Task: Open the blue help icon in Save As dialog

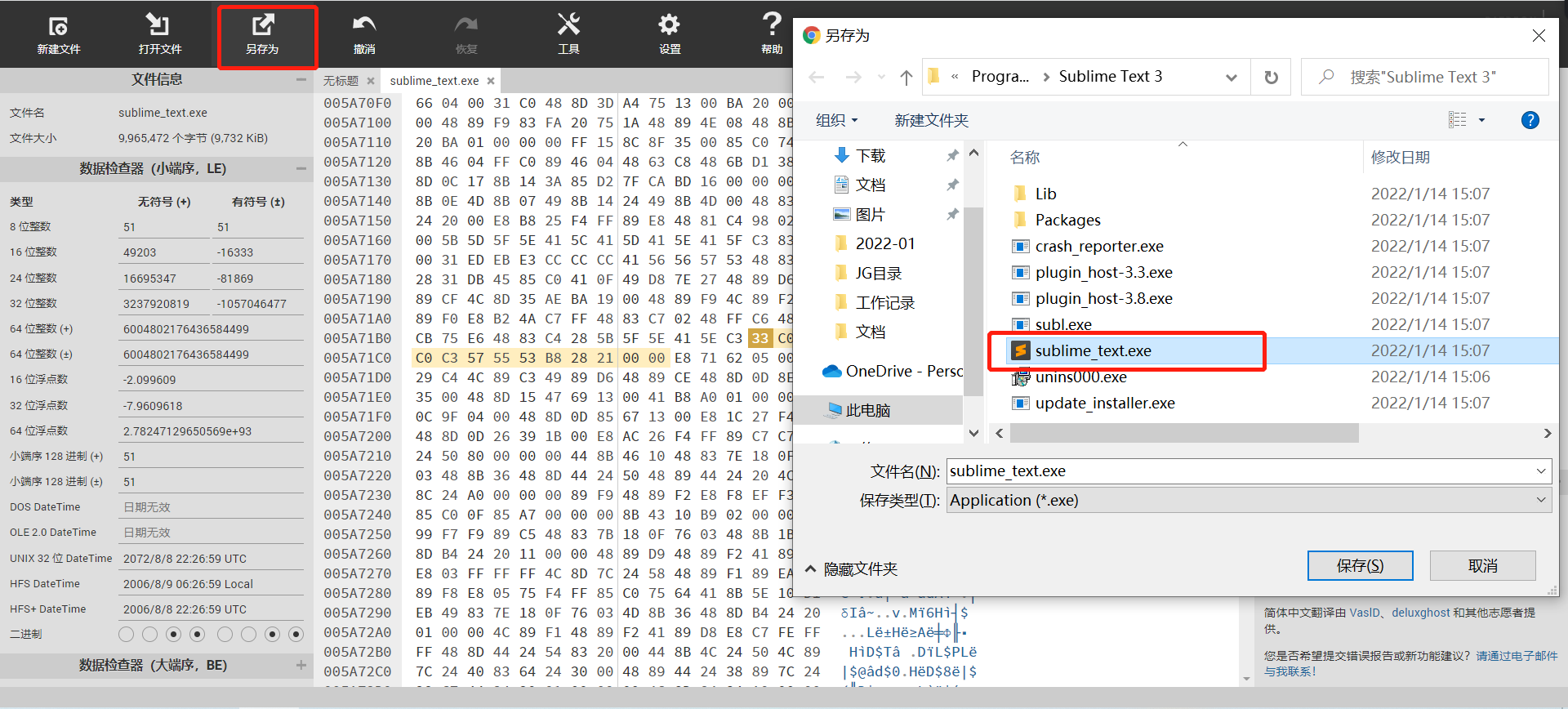Action: (1530, 120)
